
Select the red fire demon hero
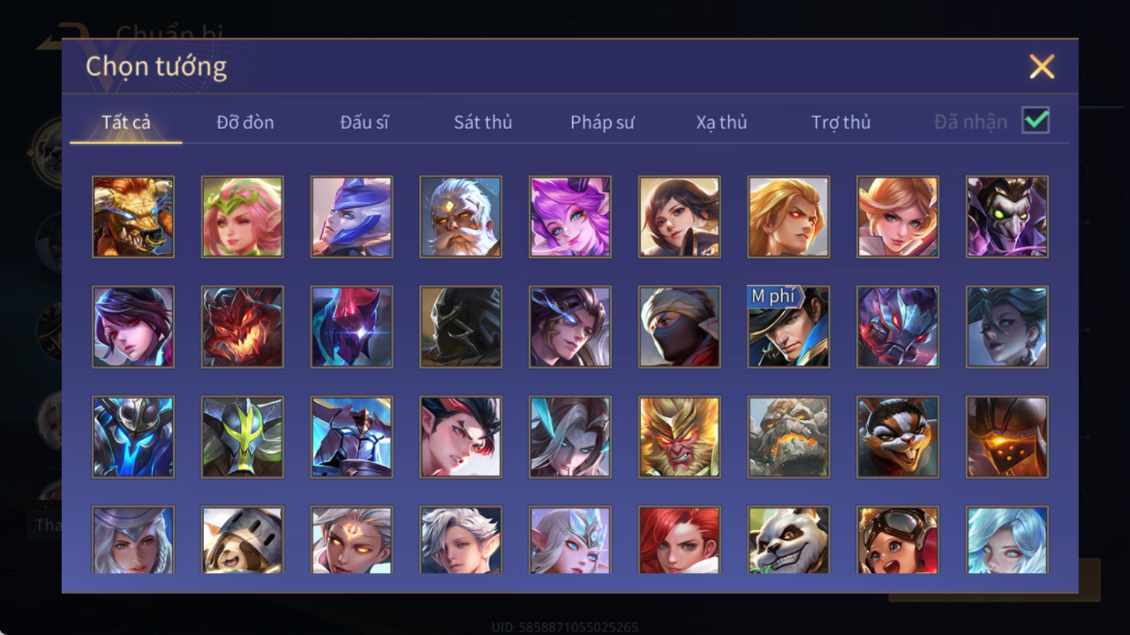[242, 327]
